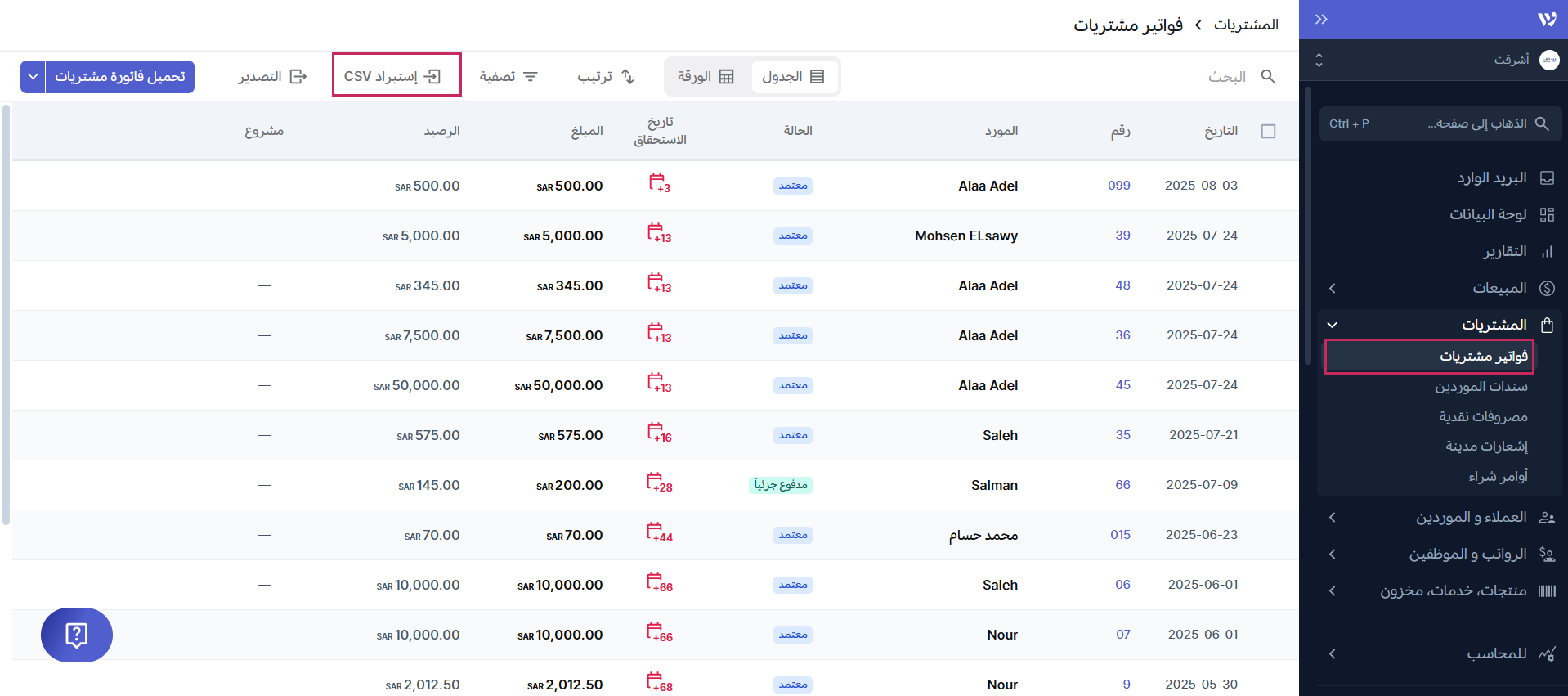Open سندات الموردين menu item

pos(1481,387)
